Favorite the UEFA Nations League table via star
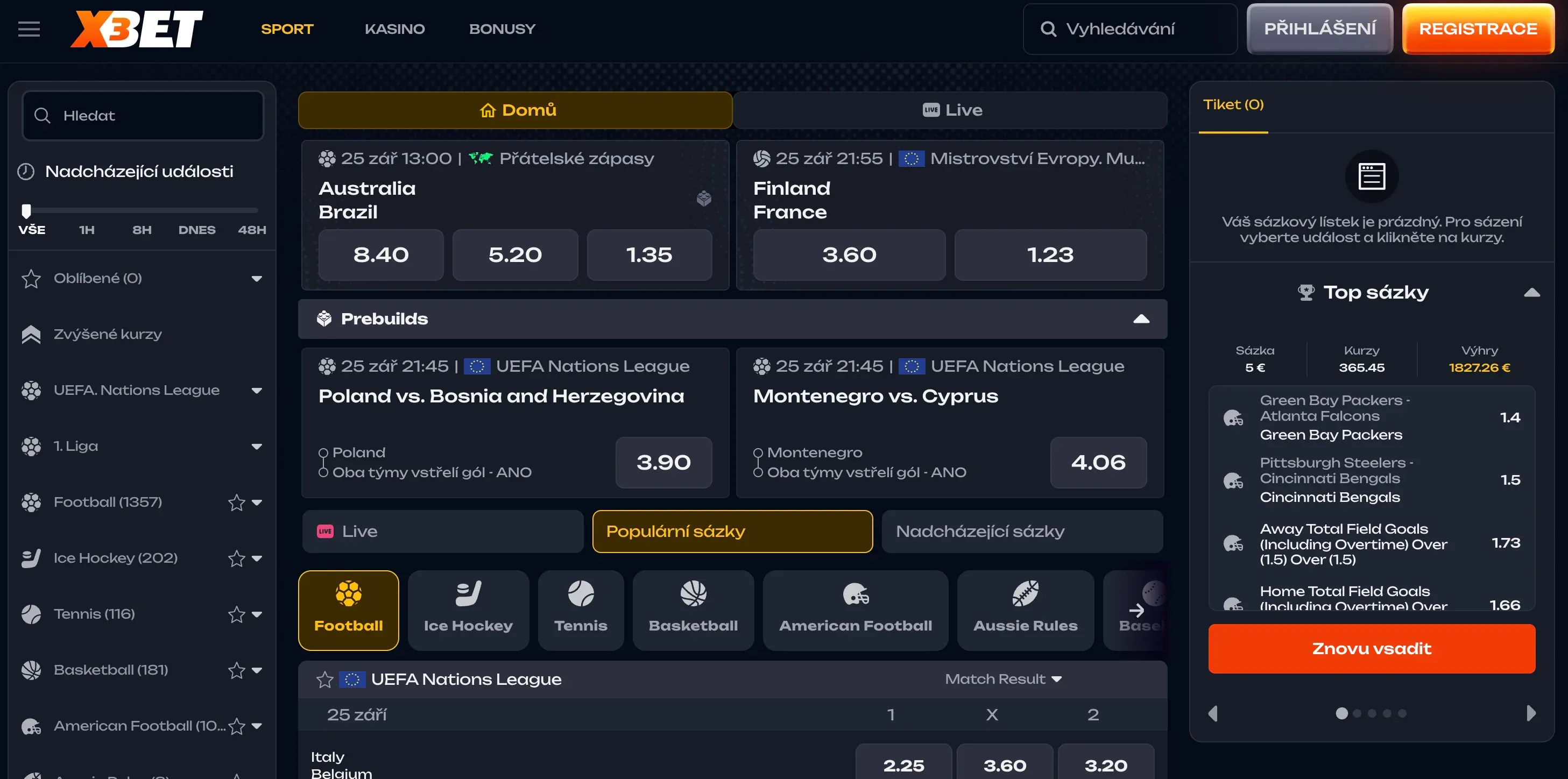The image size is (1568, 779). [324, 679]
